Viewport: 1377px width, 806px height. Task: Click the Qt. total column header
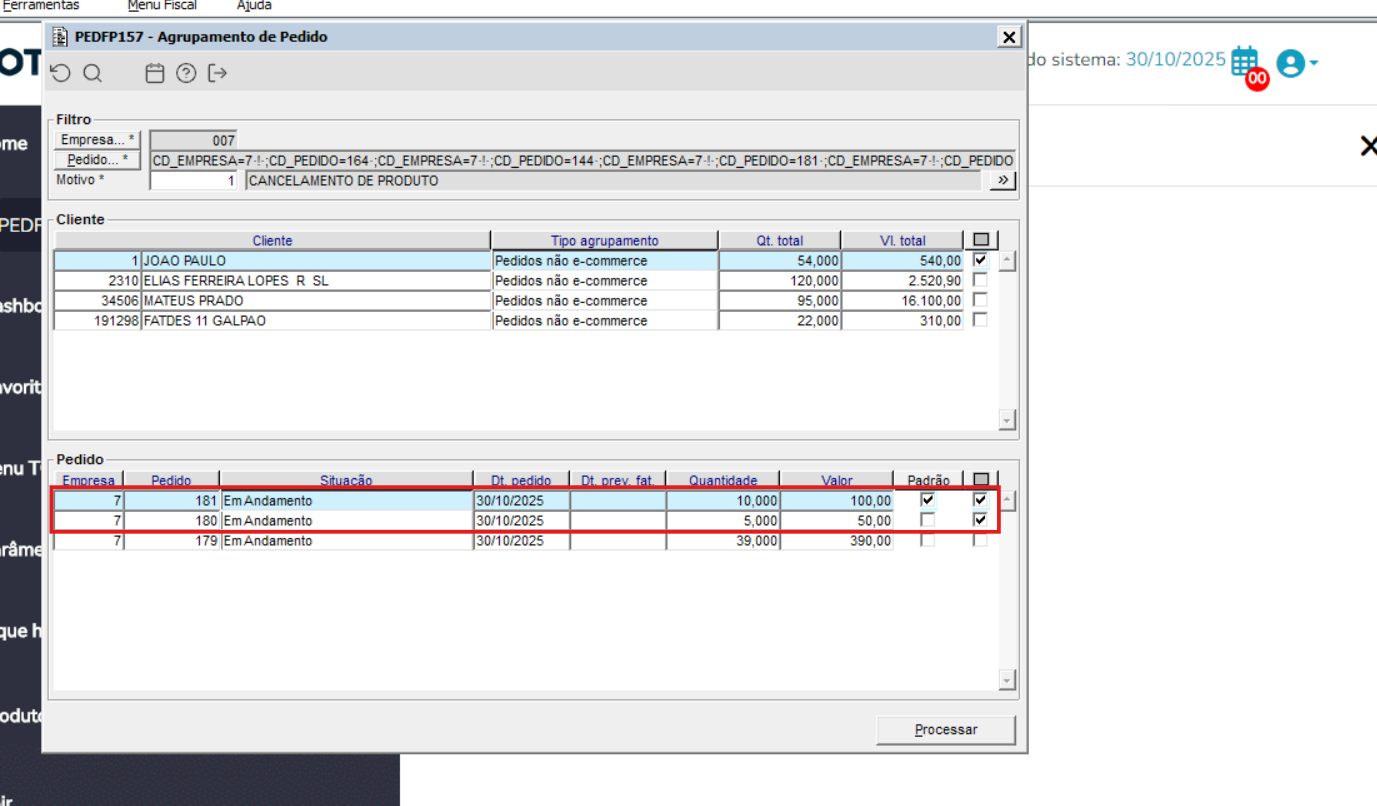click(780, 240)
